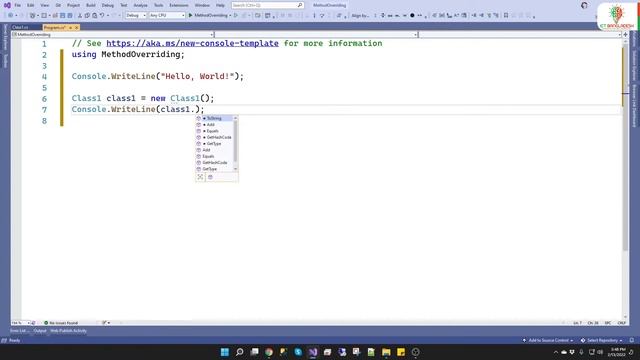The height and width of the screenshot is (360, 640).
Task: Open the Edit menu
Action: (x=31, y=5)
